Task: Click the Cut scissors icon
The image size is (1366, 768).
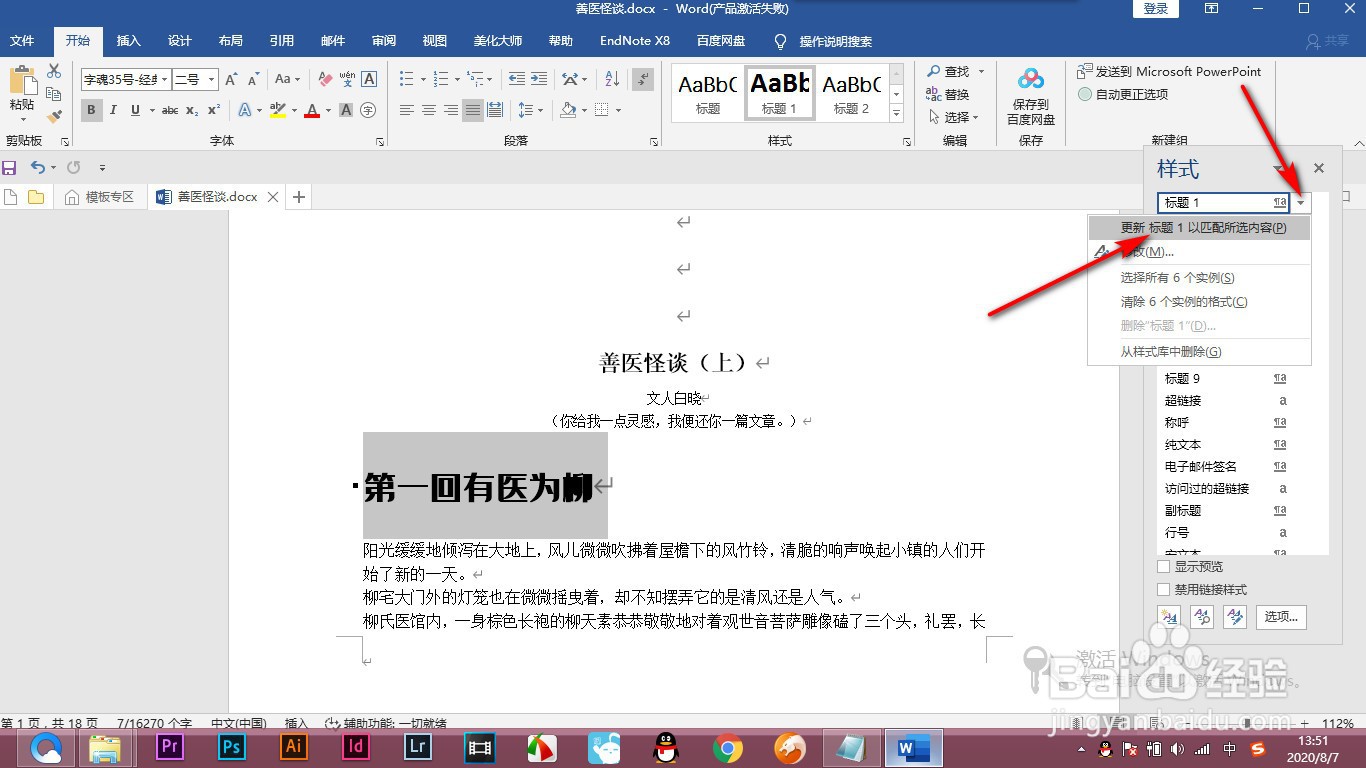Action: click(x=54, y=71)
